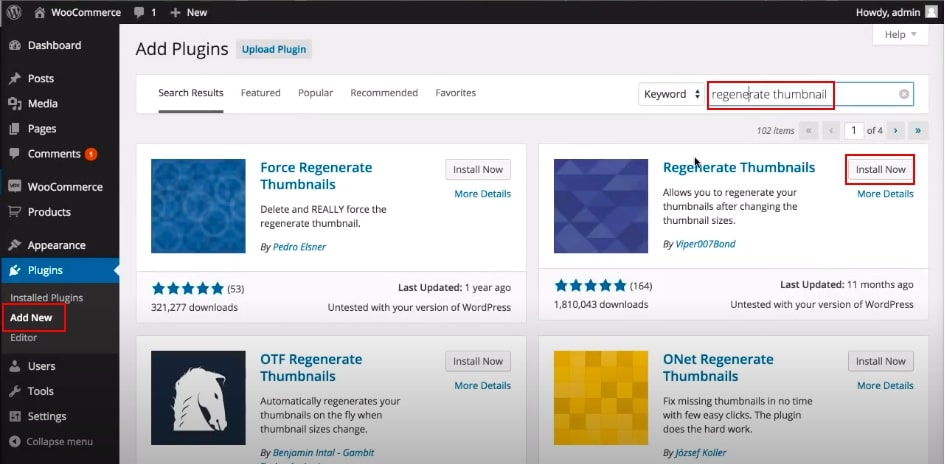Open the WordPress logo menu
Image resolution: width=945 pixels, height=464 pixels.
coord(14,12)
